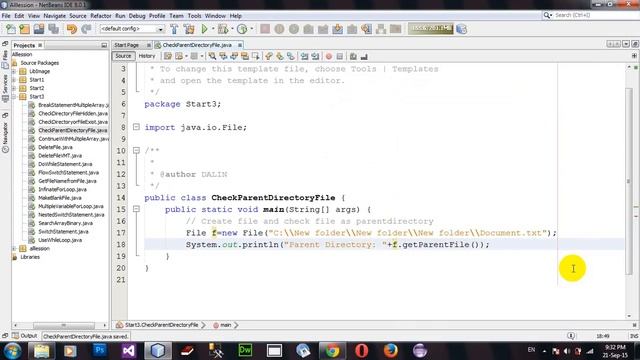Expand the Start1 package node
The height and width of the screenshot is (360, 640).
click(x=14, y=80)
